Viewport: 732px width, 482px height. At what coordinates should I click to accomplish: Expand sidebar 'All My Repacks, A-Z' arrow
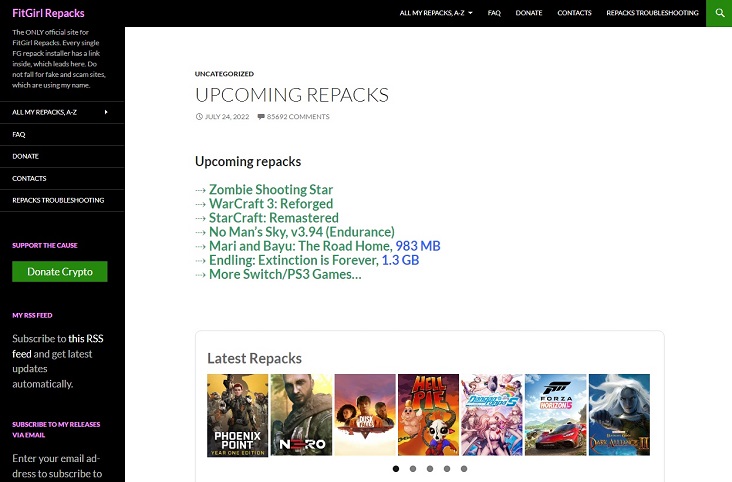click(106, 112)
